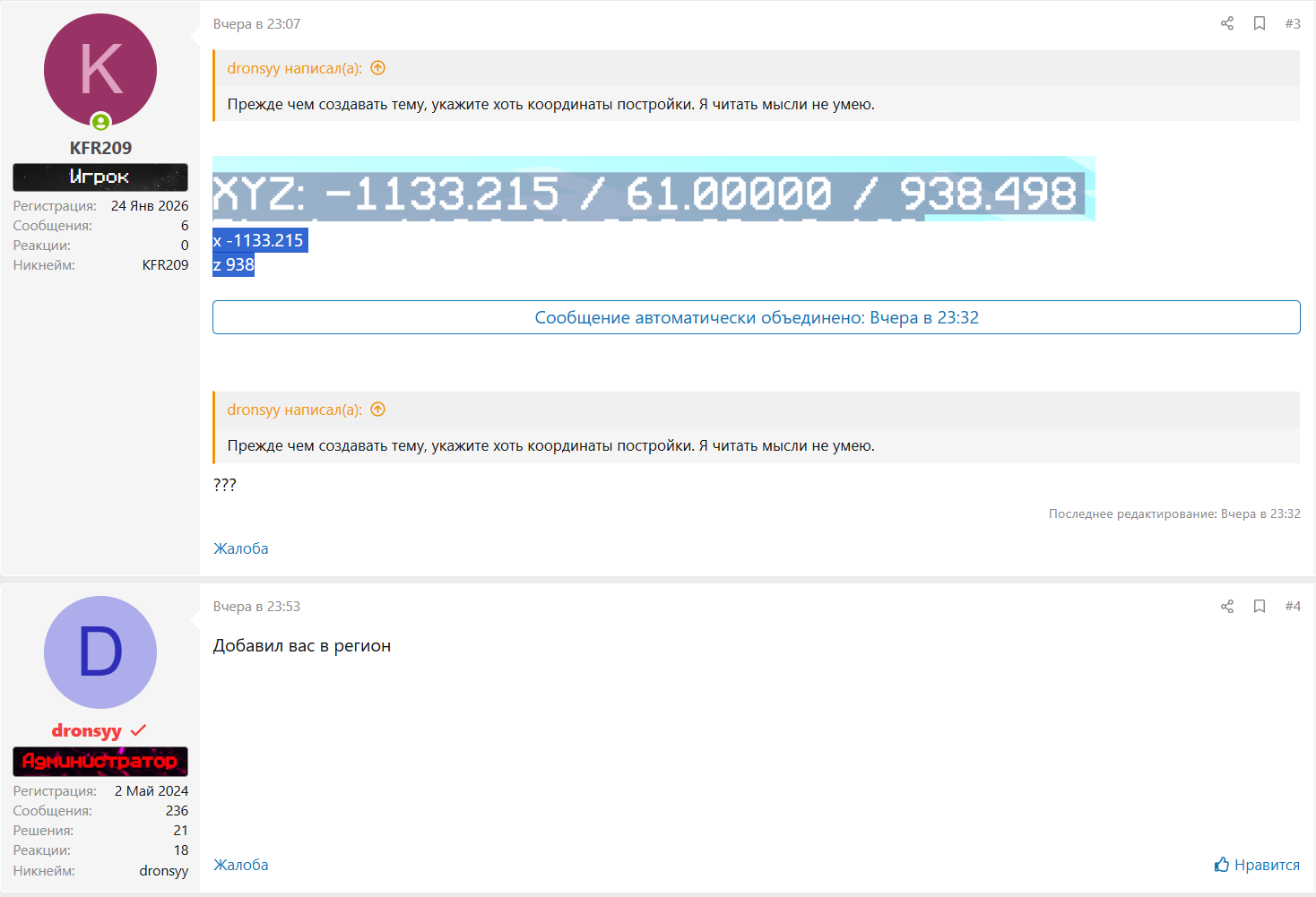The image size is (1316, 897).
Task: Open KFR209's avatar profile
Action: coord(100,70)
